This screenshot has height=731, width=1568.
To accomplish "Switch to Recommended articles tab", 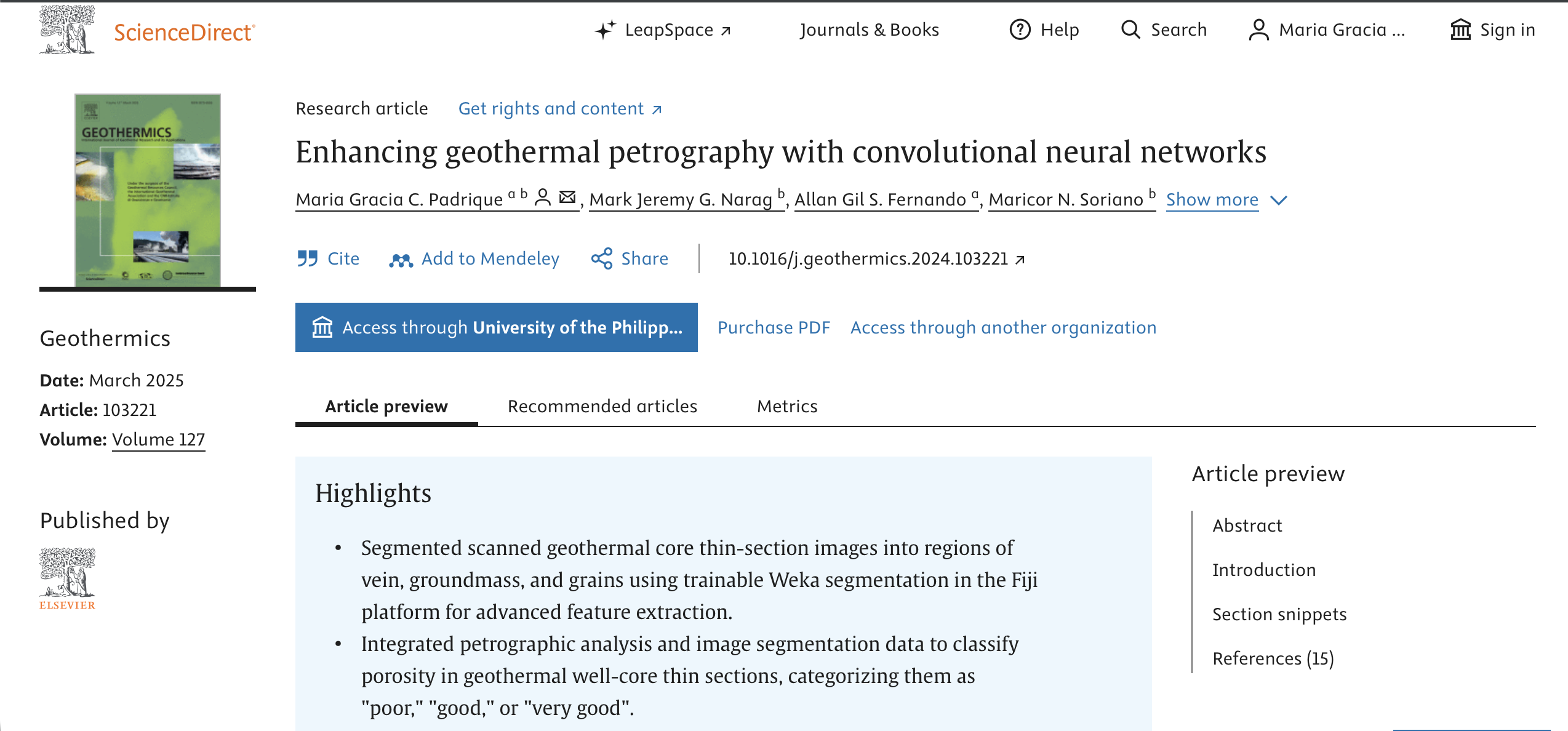I will (602, 406).
